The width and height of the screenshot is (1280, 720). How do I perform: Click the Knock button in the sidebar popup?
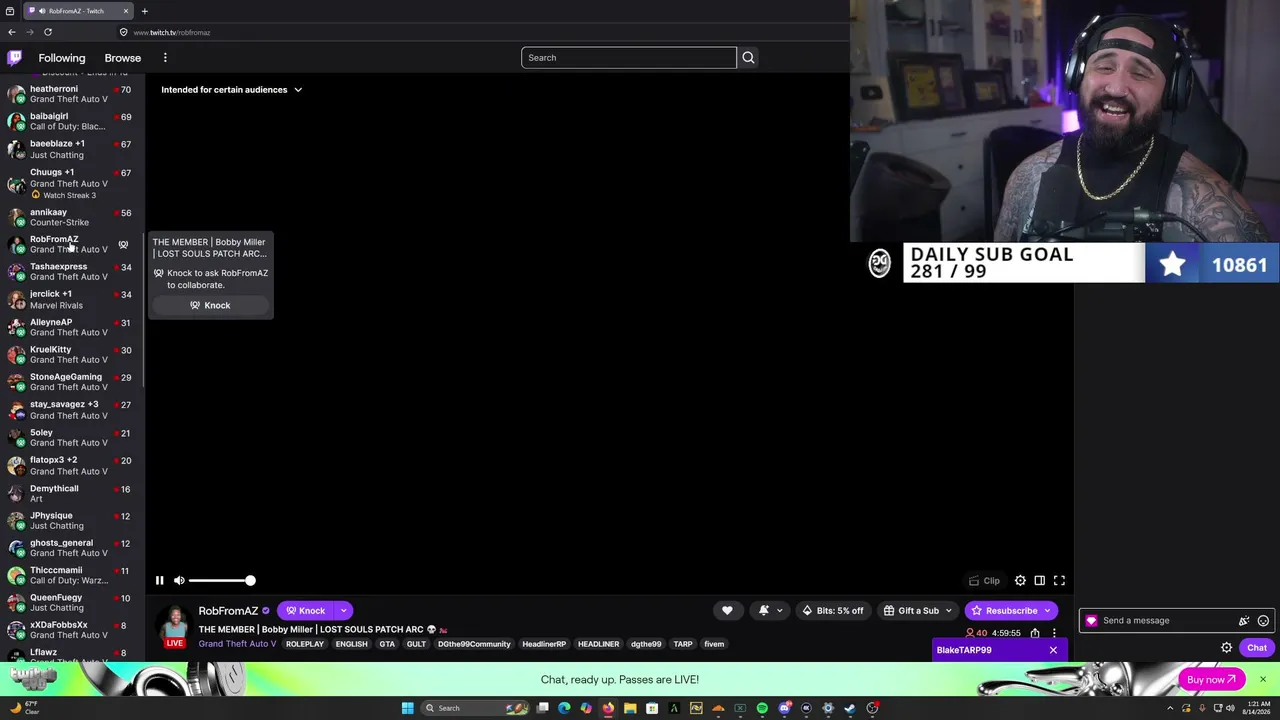click(x=210, y=305)
